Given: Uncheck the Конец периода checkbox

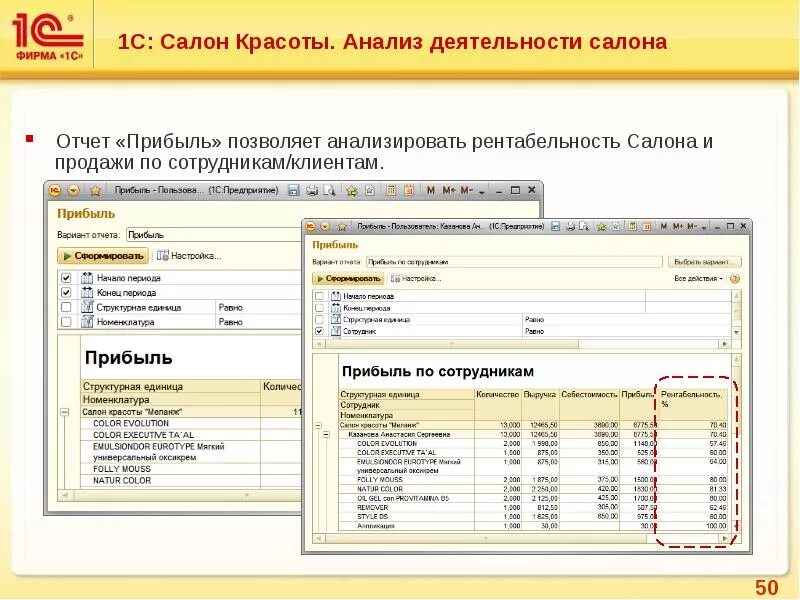Looking at the screenshot, I should coord(318,307).
